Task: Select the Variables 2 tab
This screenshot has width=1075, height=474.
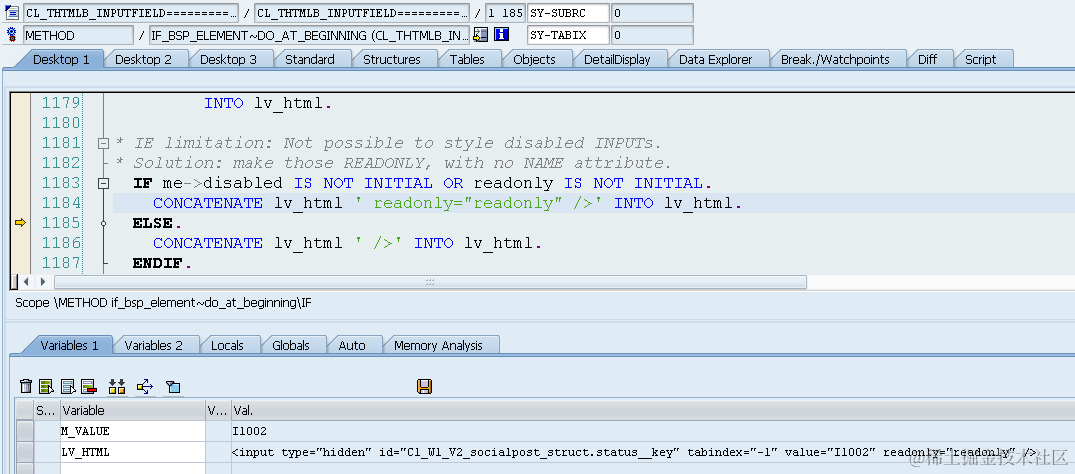Action: pos(154,345)
